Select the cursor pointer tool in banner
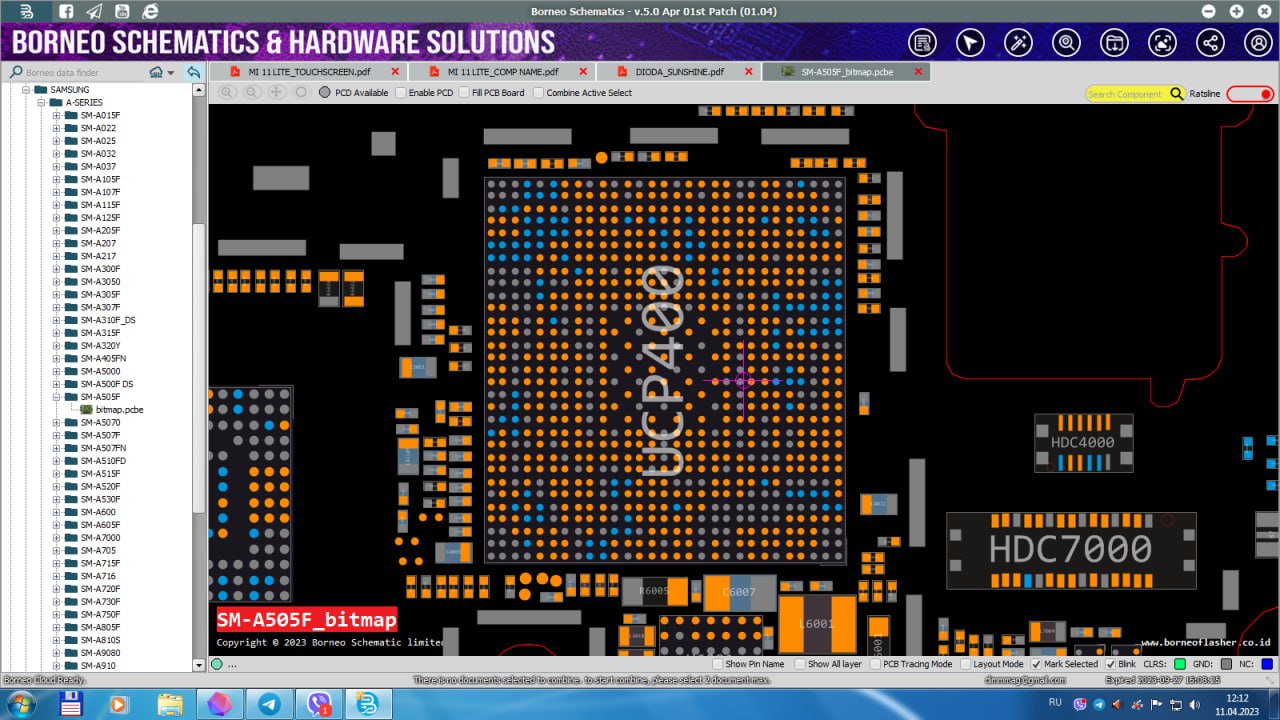This screenshot has height=720, width=1280. pyautogui.click(x=970, y=43)
